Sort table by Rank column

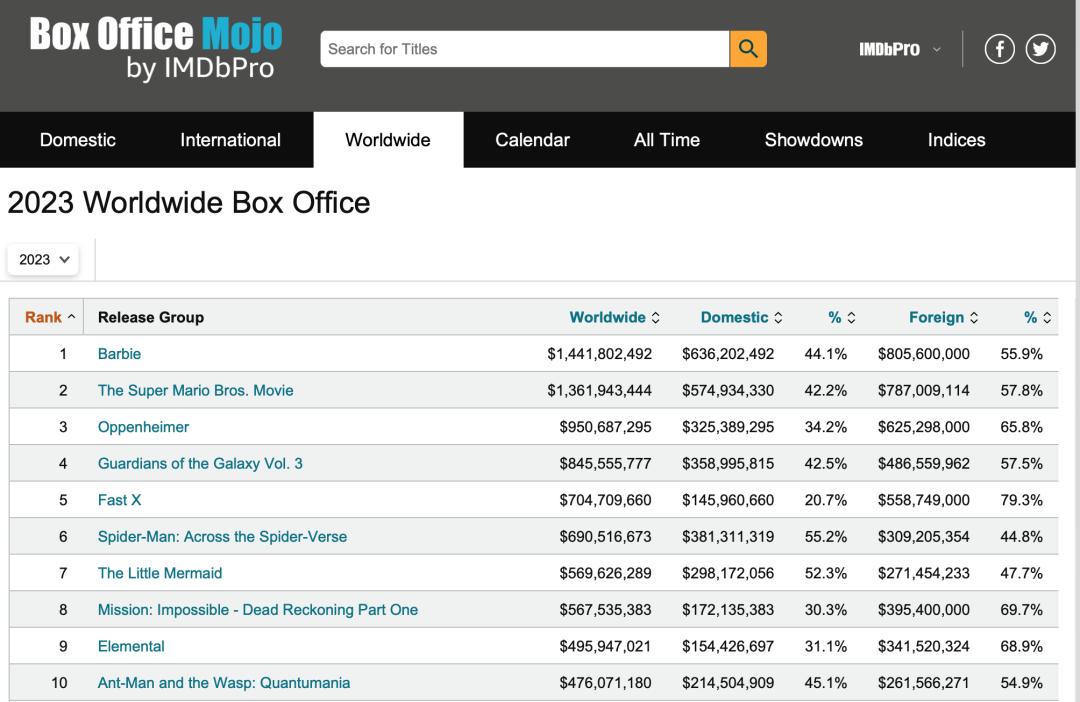point(50,317)
